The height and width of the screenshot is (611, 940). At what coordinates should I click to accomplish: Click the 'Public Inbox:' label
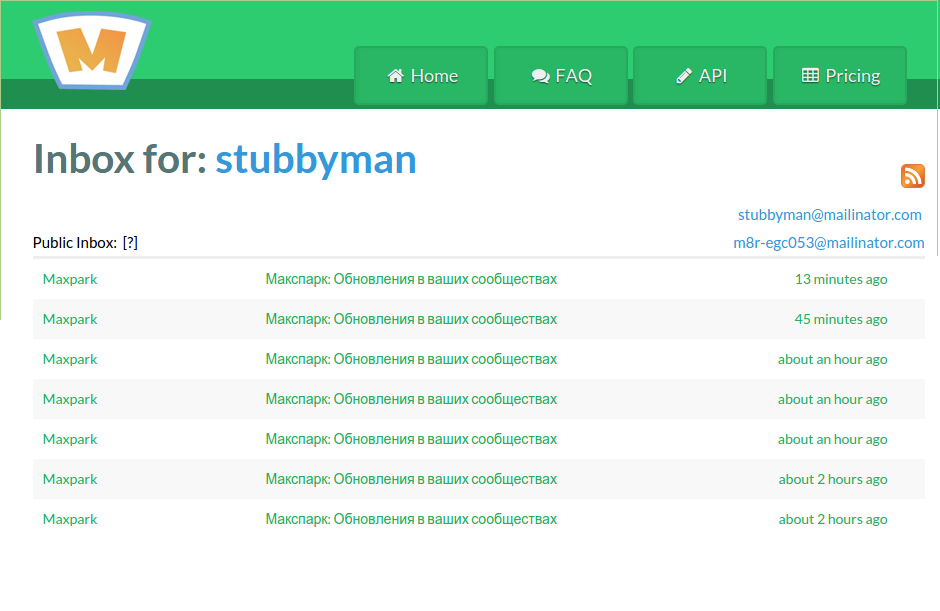tap(75, 243)
